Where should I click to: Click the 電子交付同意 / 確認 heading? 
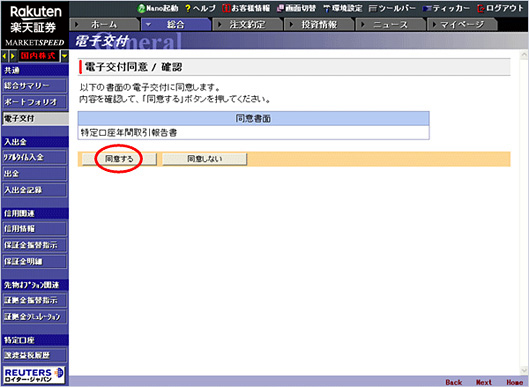click(133, 67)
